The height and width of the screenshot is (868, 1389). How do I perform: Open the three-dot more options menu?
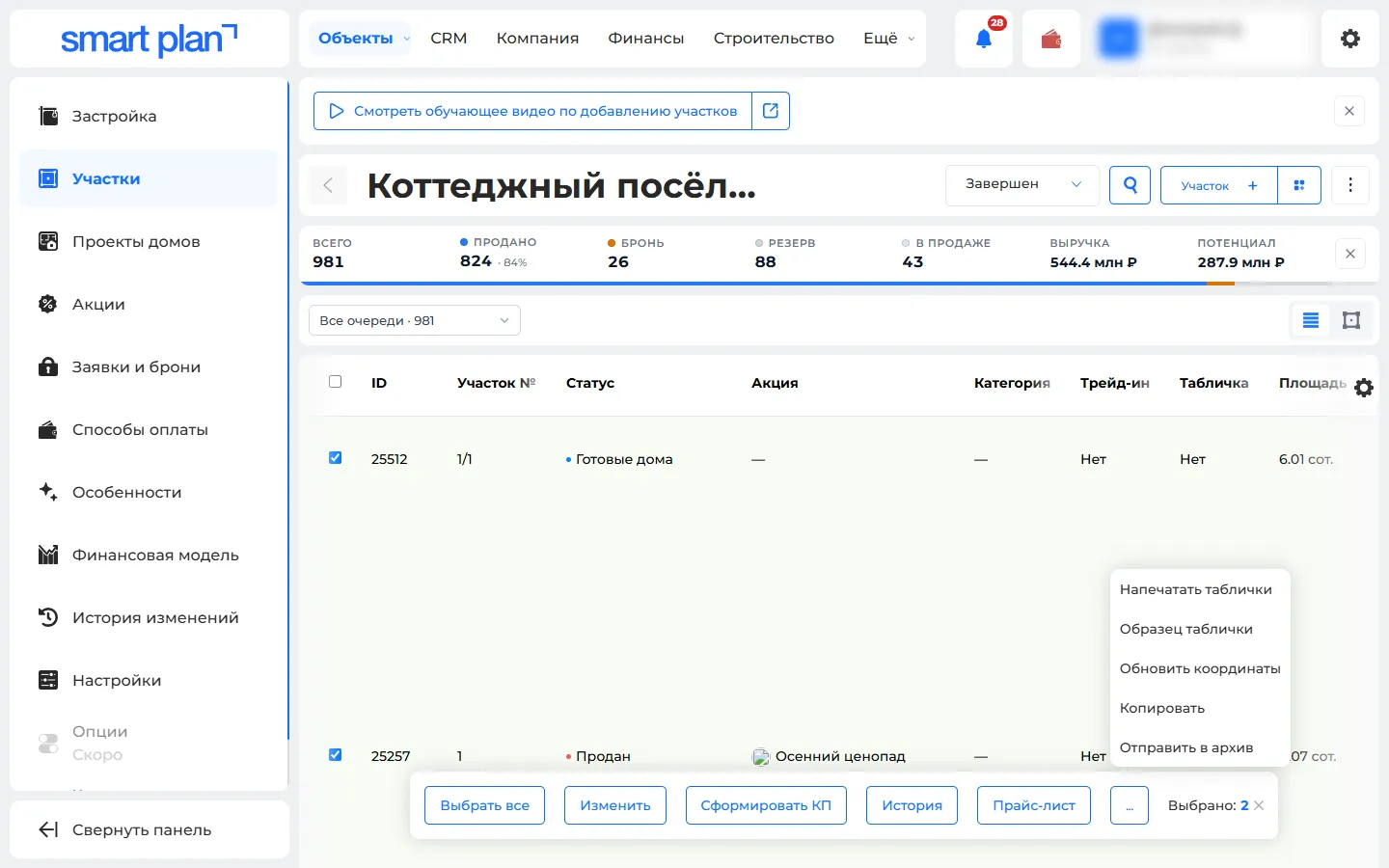(x=1350, y=185)
